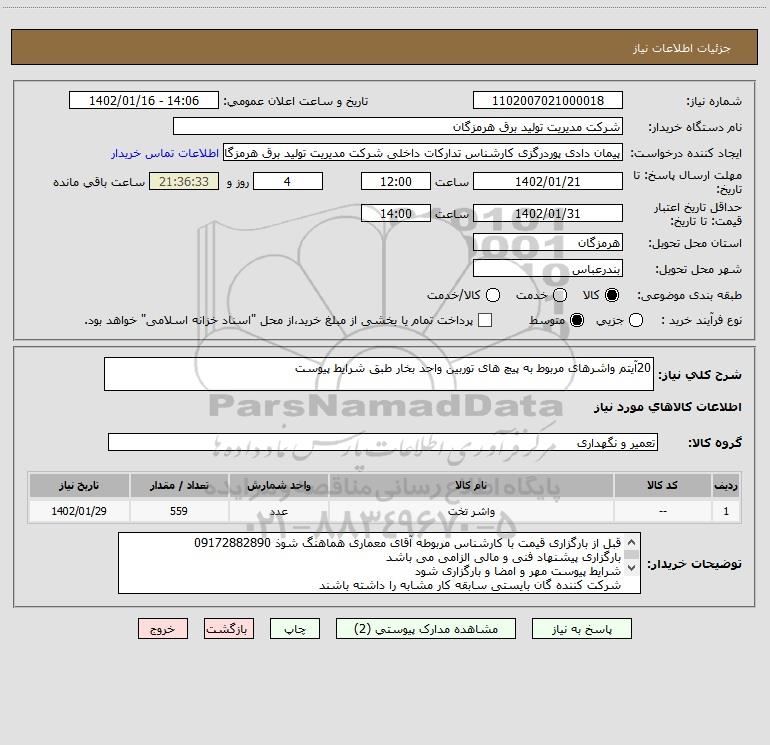This screenshot has width=770, height=745.
Task: Click the price validity date 1402/01/31
Action: point(548,213)
